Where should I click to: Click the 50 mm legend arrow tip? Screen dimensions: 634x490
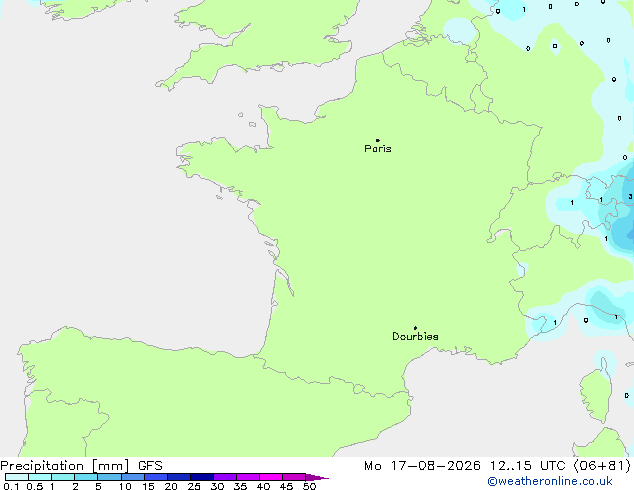(317, 477)
